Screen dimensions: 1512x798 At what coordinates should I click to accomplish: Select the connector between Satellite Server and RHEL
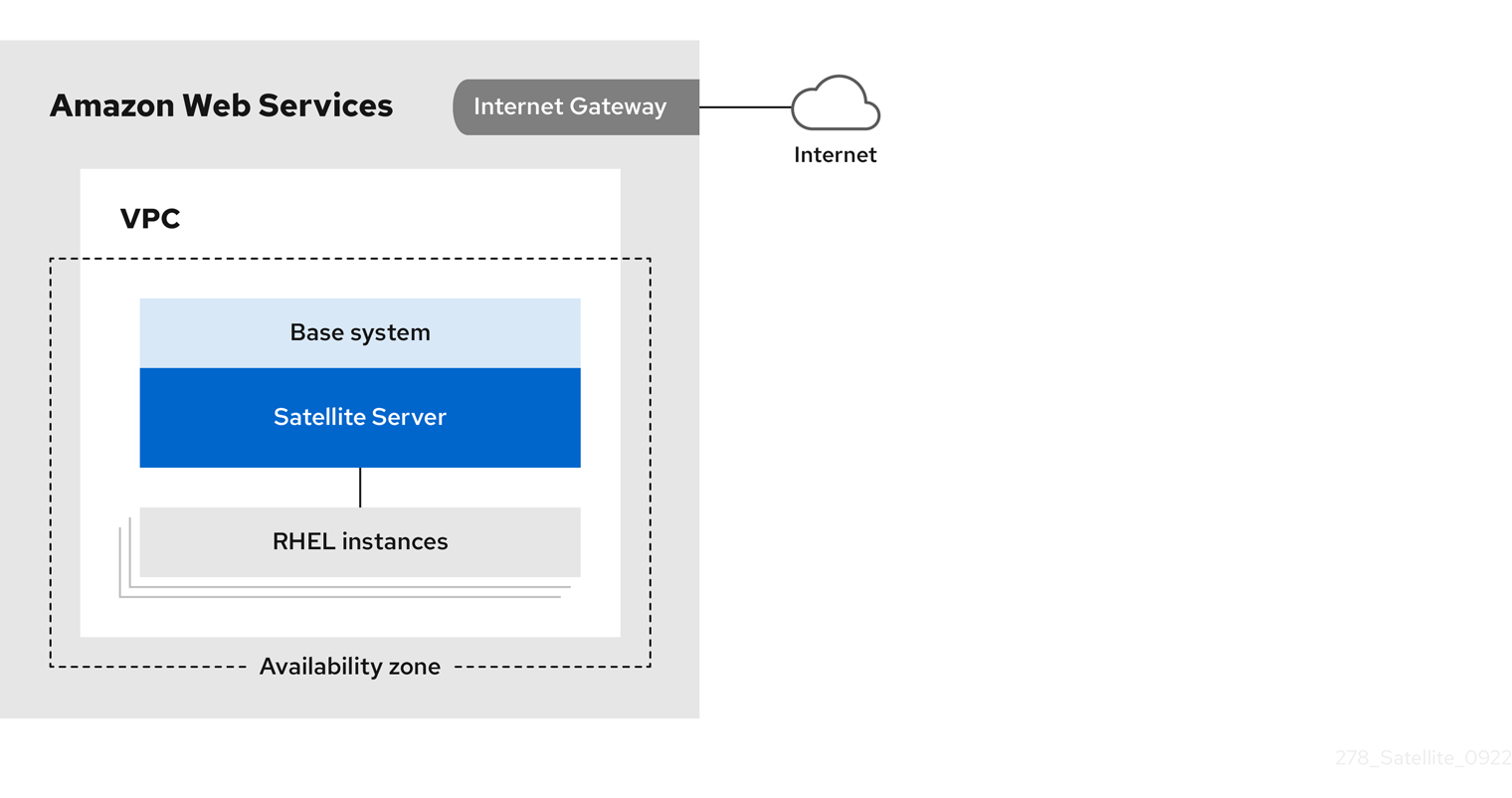click(x=360, y=487)
